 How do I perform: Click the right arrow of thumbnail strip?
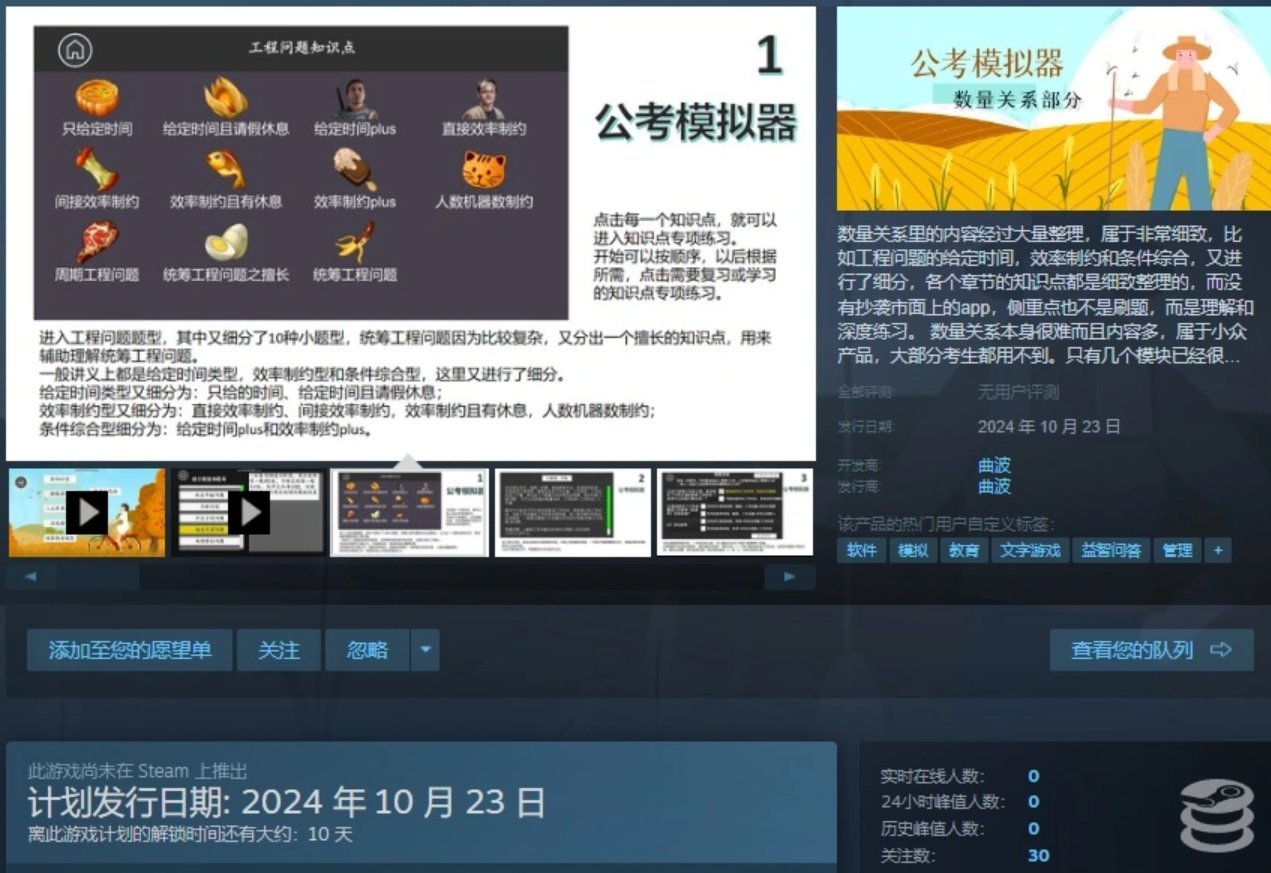coord(790,577)
